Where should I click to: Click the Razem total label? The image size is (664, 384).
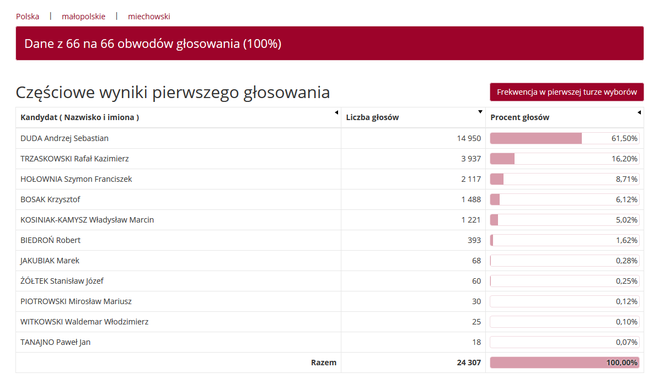pyautogui.click(x=324, y=362)
